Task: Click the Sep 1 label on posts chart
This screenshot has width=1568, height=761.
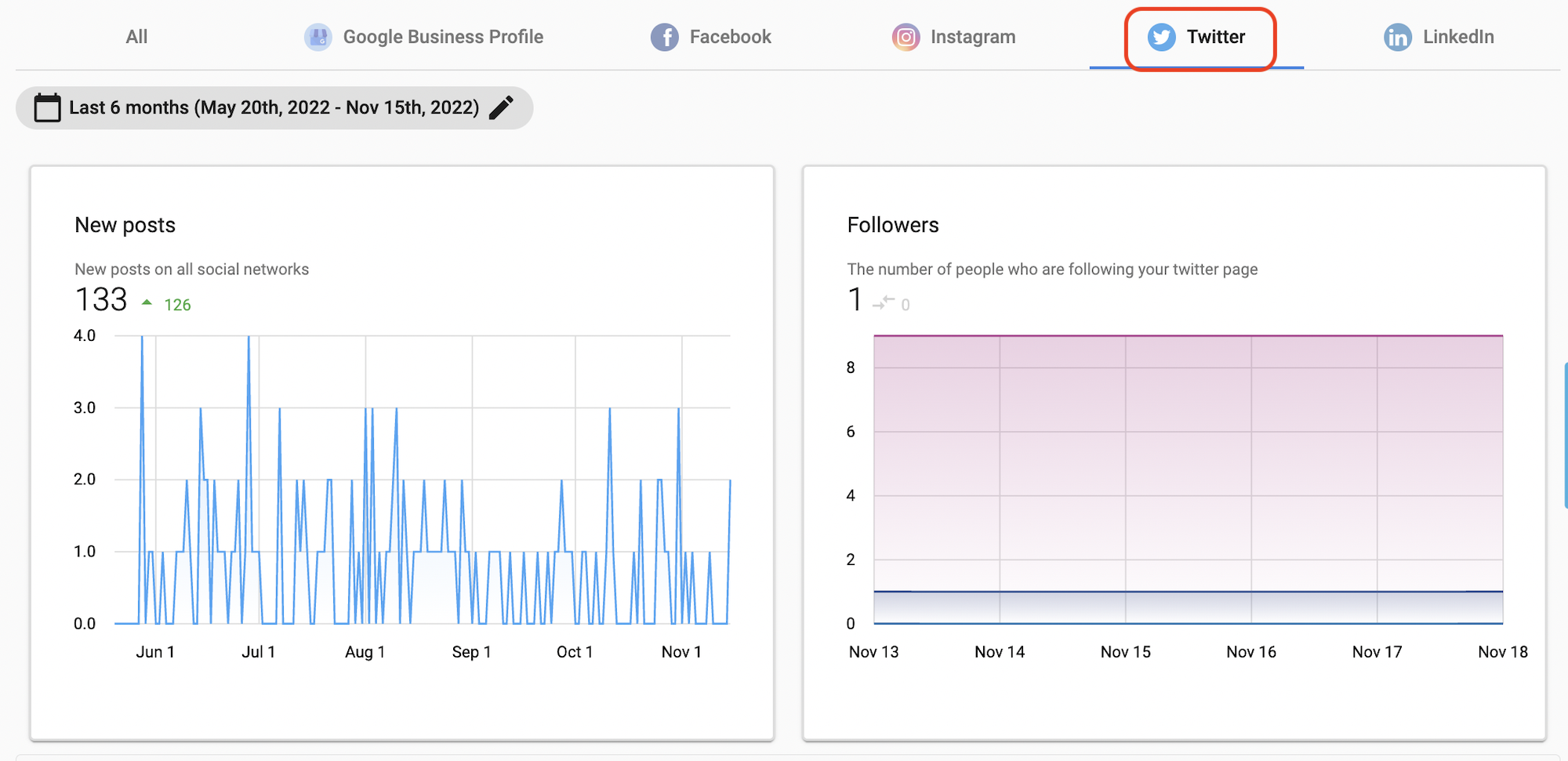Action: (x=471, y=652)
